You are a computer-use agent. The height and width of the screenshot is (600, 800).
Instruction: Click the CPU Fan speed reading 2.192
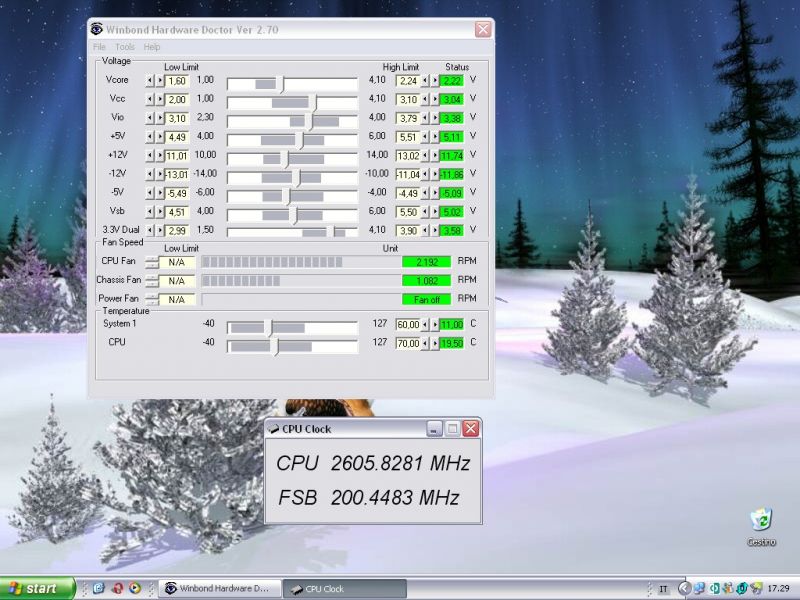[427, 262]
